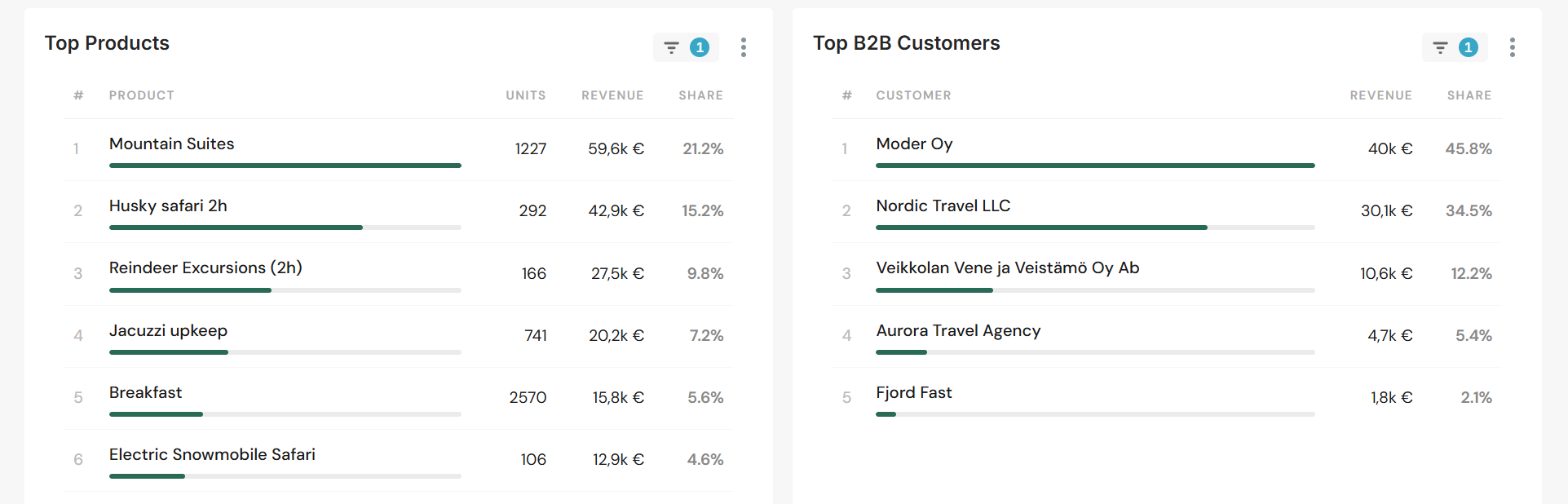
Task: Open the Top B2B Customers filter
Action: pos(1454,47)
